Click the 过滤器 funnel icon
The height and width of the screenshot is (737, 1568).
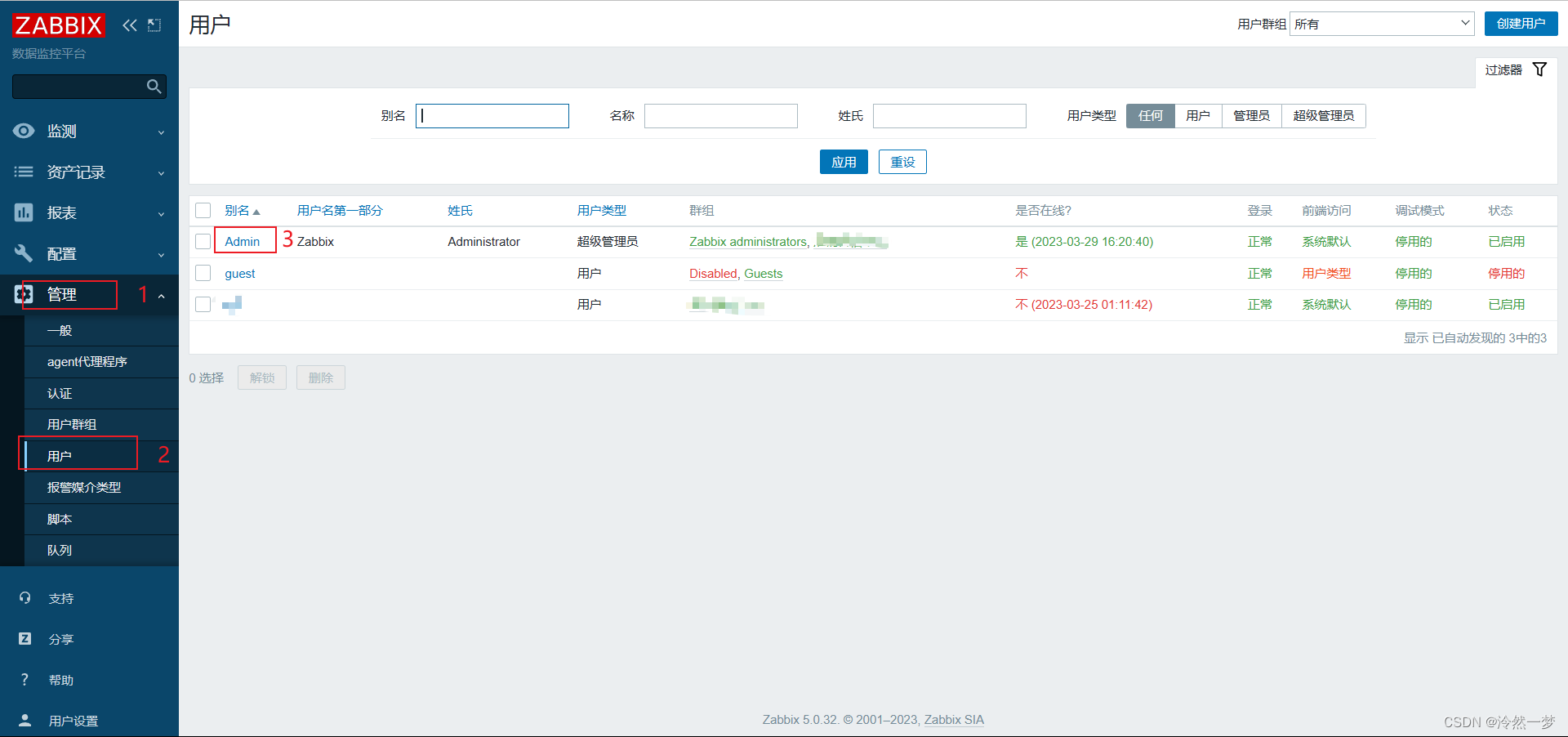tap(1539, 69)
